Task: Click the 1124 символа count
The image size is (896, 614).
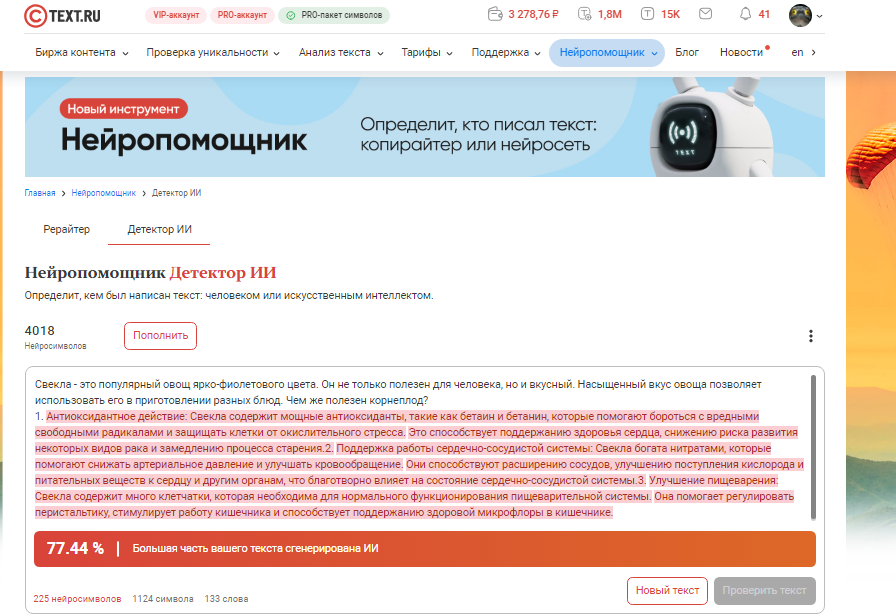Action: pos(163,599)
